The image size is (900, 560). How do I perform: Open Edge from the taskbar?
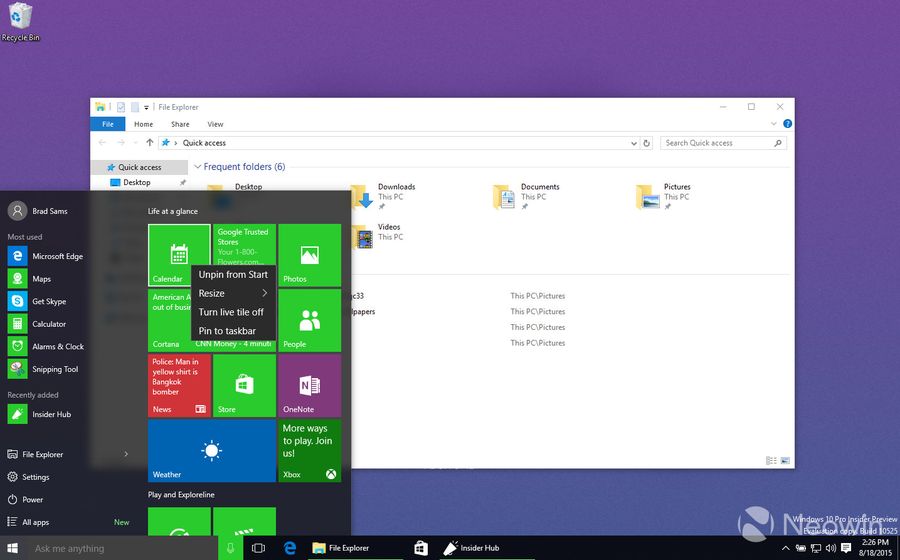tap(290, 548)
